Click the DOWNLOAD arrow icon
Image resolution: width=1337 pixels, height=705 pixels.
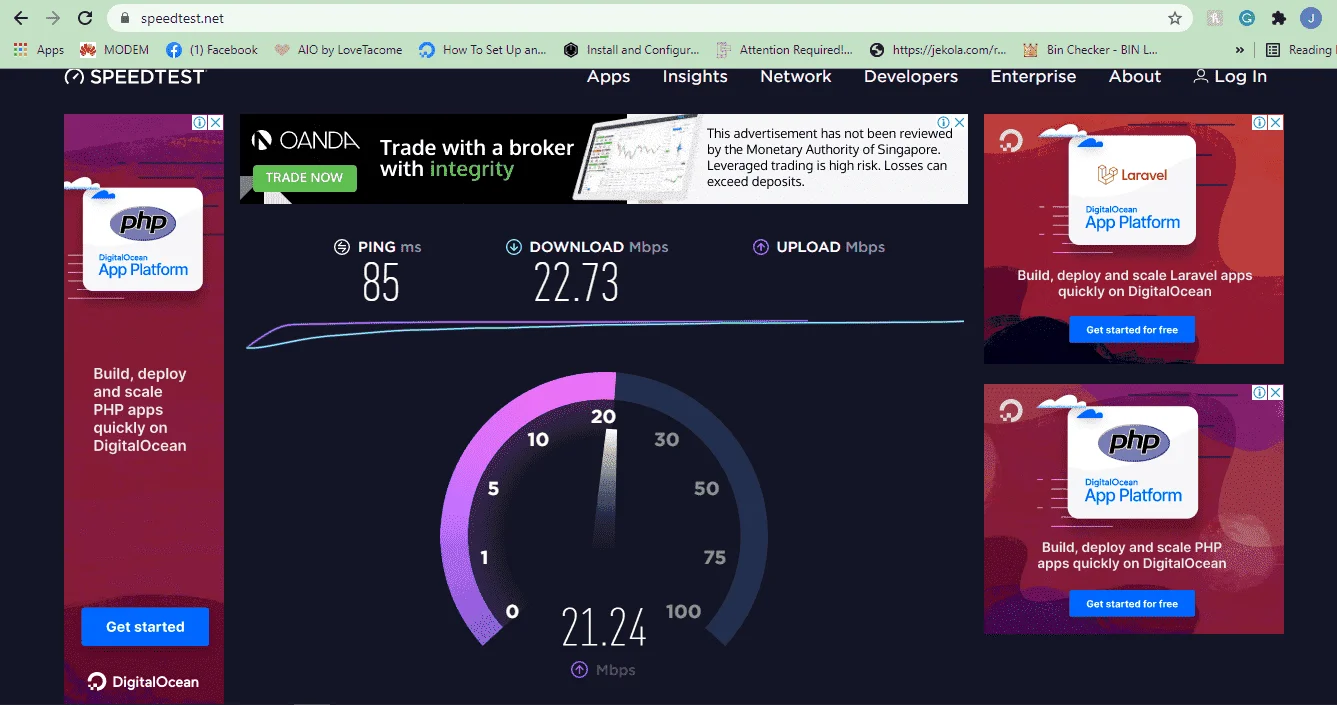514,247
